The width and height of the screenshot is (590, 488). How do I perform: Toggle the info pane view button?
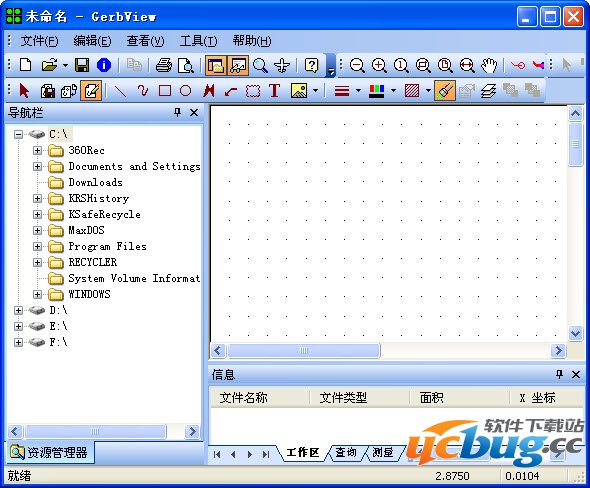[x=238, y=65]
